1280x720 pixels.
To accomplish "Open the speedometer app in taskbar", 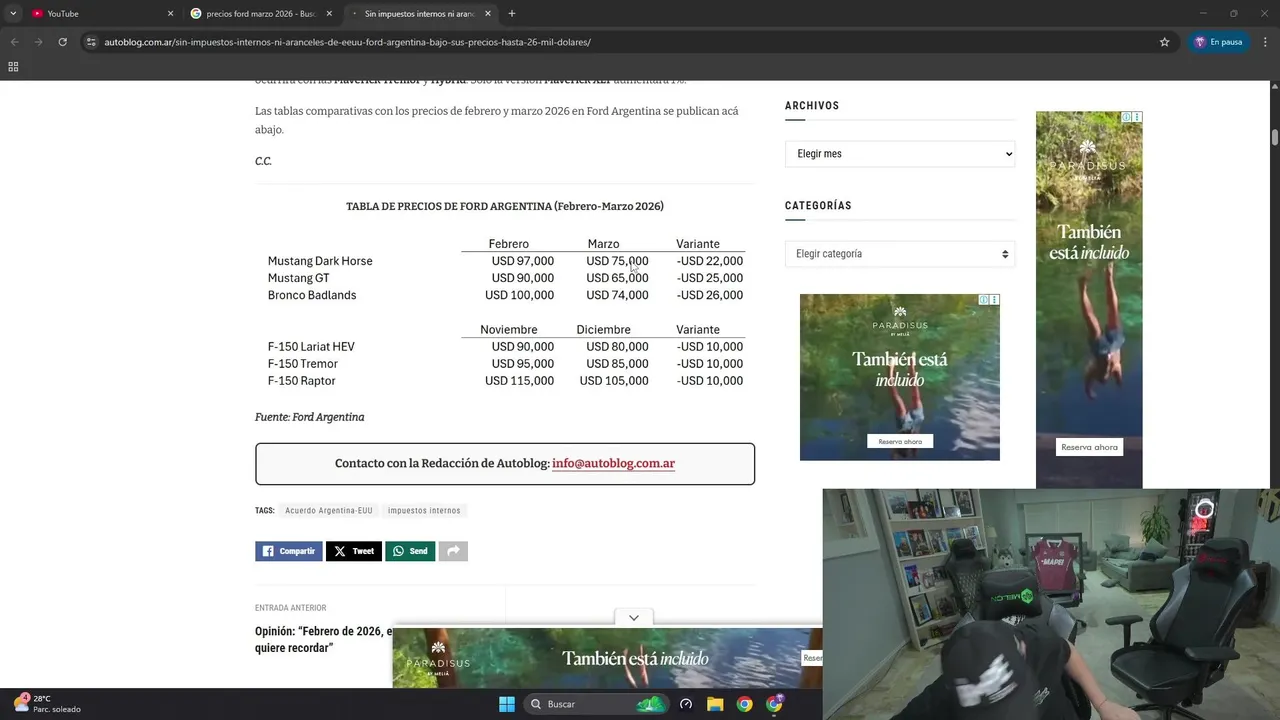I will point(686,704).
